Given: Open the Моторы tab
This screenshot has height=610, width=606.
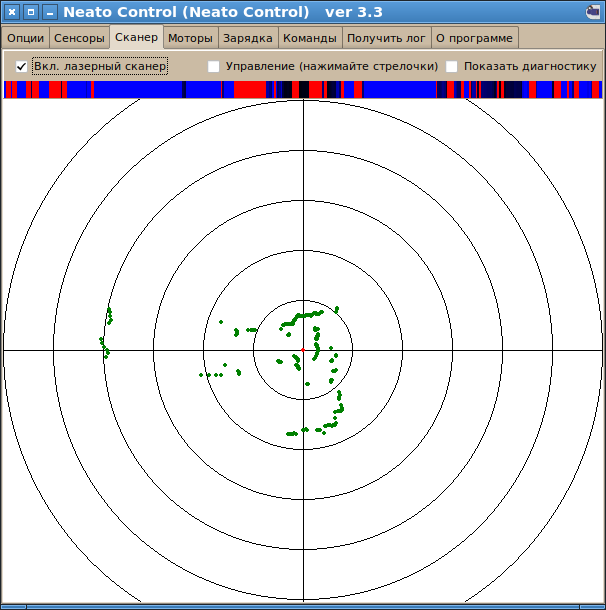Looking at the screenshot, I should click(x=190, y=38).
